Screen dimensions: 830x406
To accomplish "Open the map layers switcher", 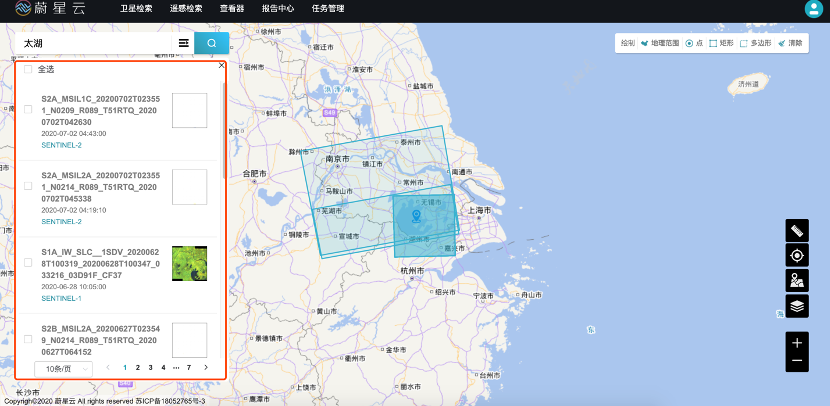I will (x=797, y=306).
